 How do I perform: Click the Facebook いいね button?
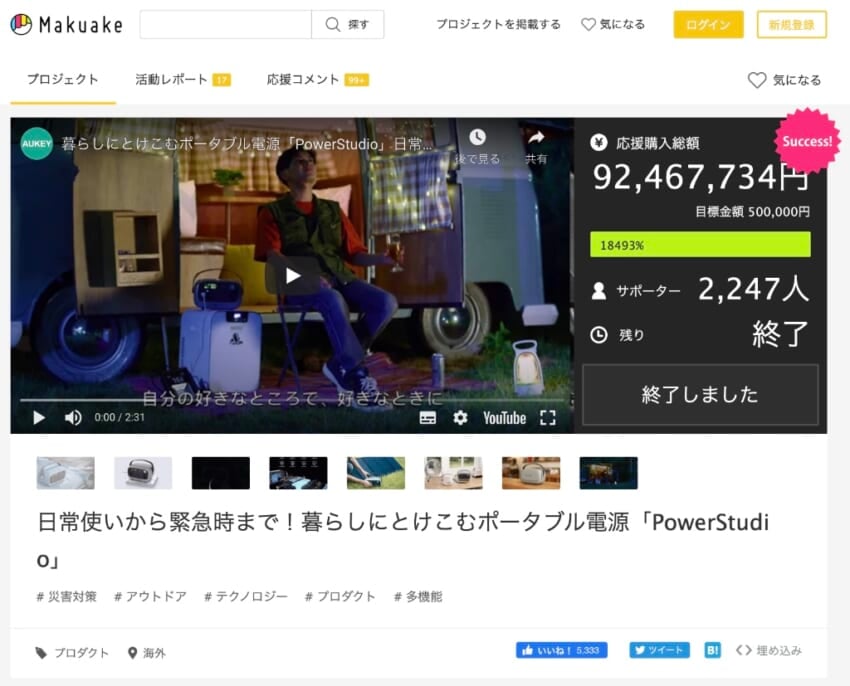pos(561,650)
